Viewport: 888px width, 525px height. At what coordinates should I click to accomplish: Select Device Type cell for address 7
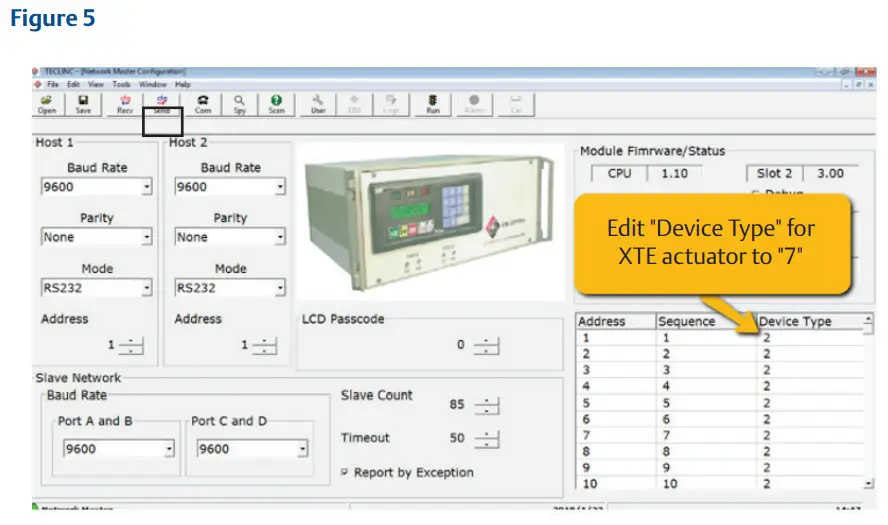click(810, 435)
